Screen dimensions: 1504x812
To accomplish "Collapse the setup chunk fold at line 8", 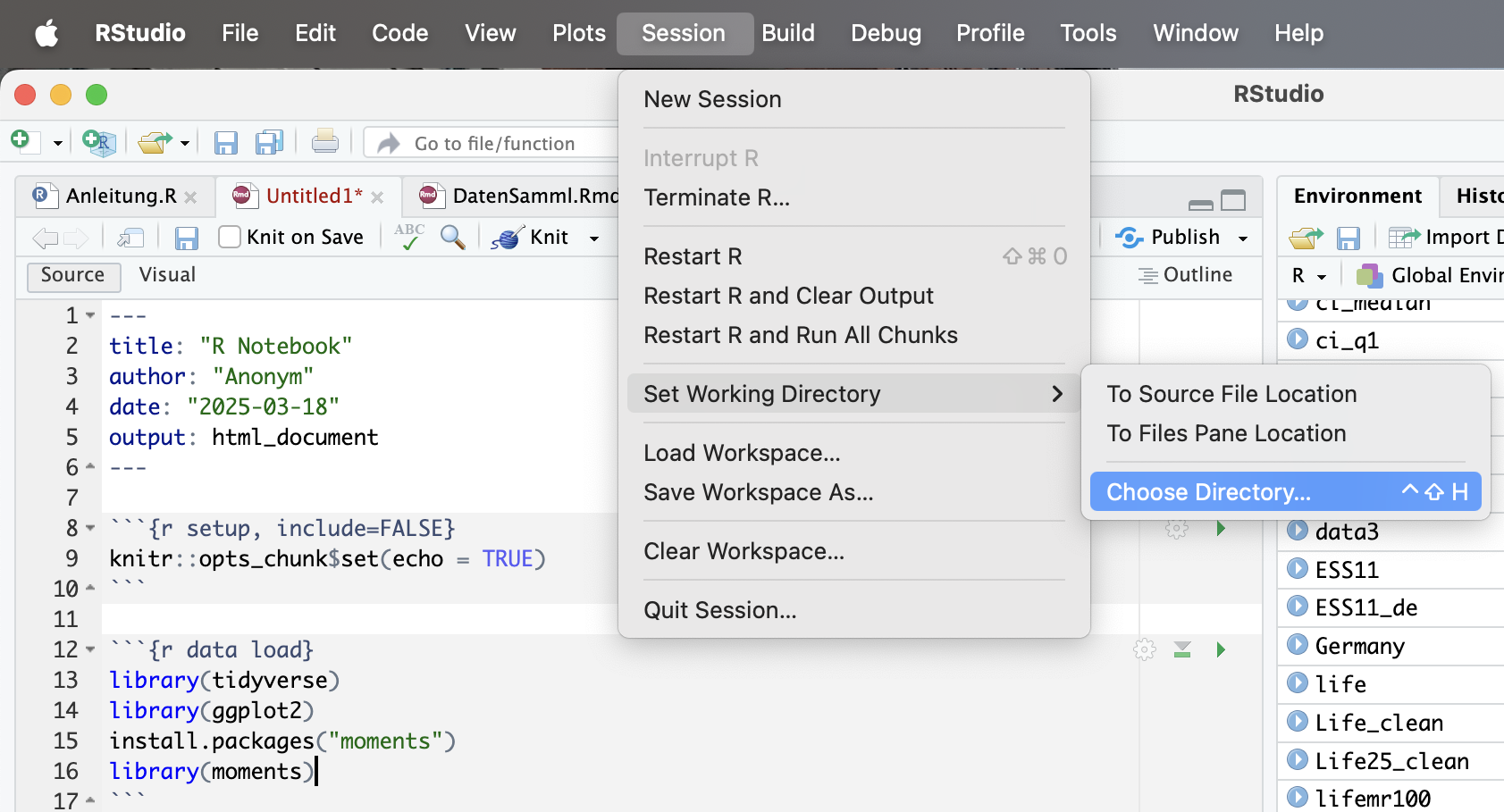I will coord(90,528).
